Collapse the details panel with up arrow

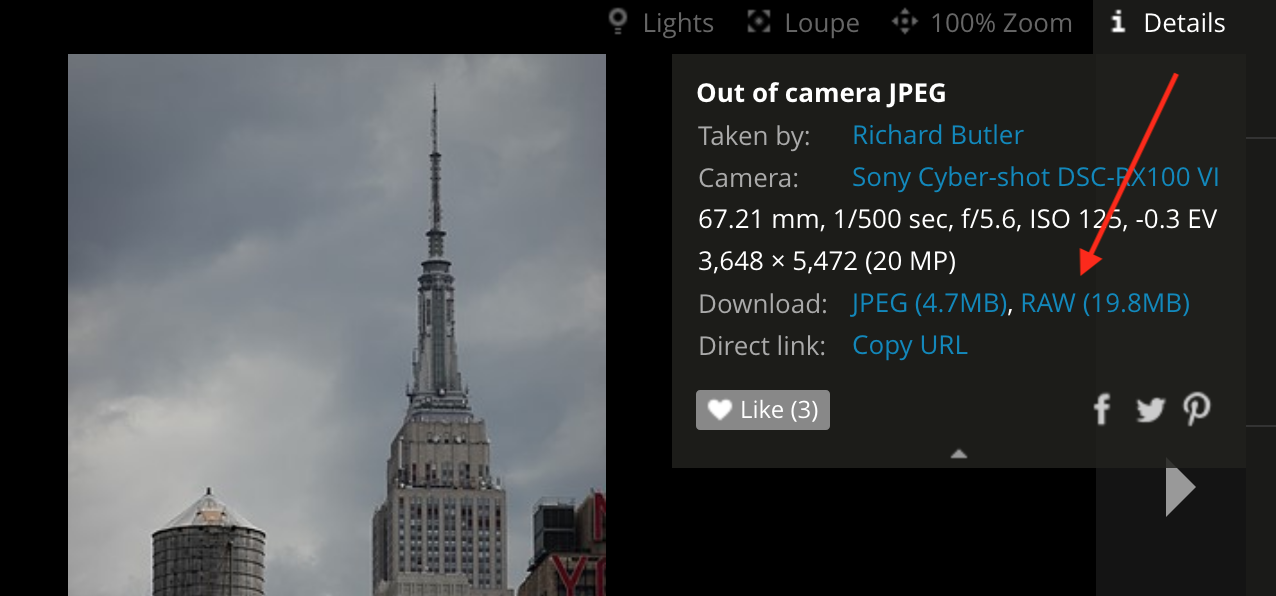coord(959,454)
